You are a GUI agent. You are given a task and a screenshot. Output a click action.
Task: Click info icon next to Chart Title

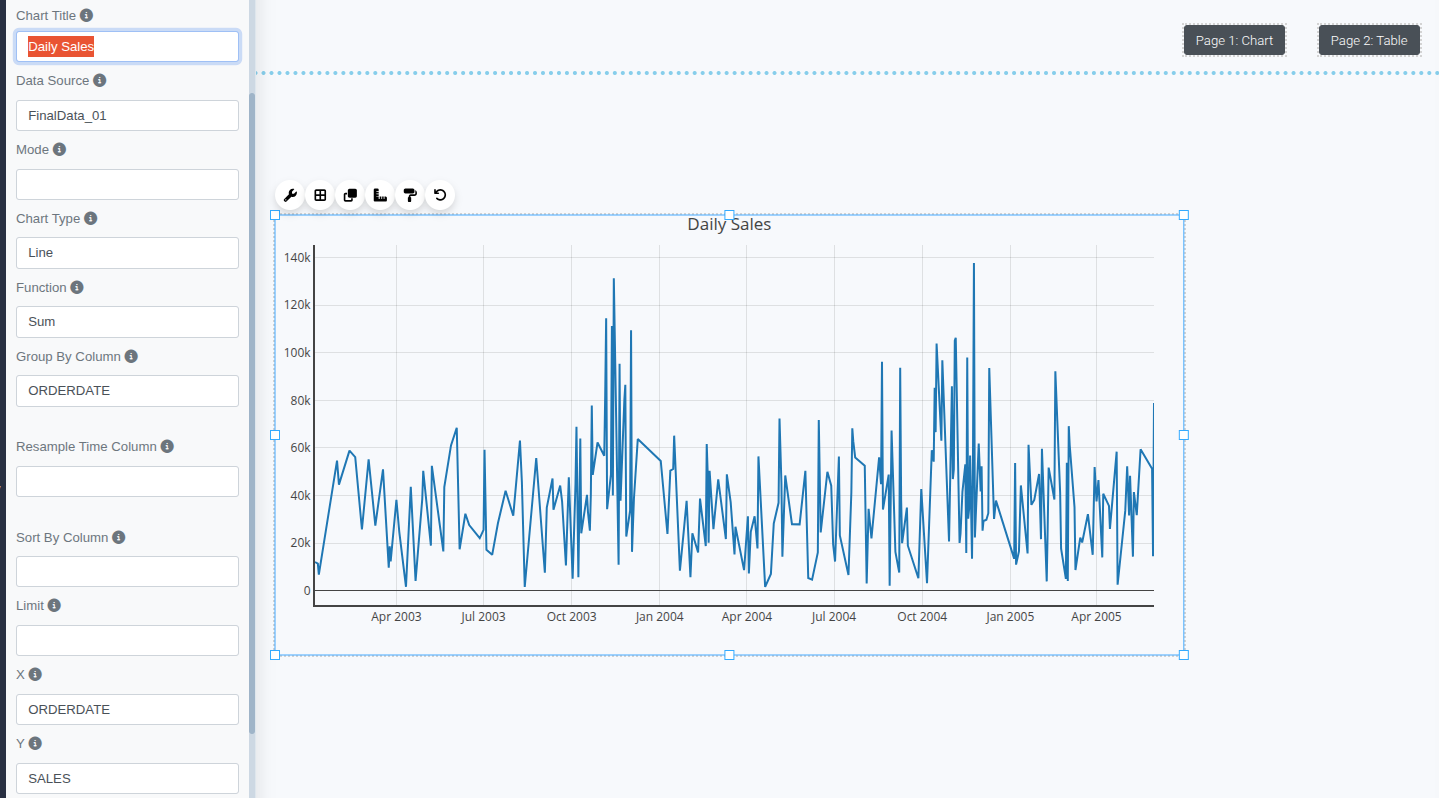[87, 16]
